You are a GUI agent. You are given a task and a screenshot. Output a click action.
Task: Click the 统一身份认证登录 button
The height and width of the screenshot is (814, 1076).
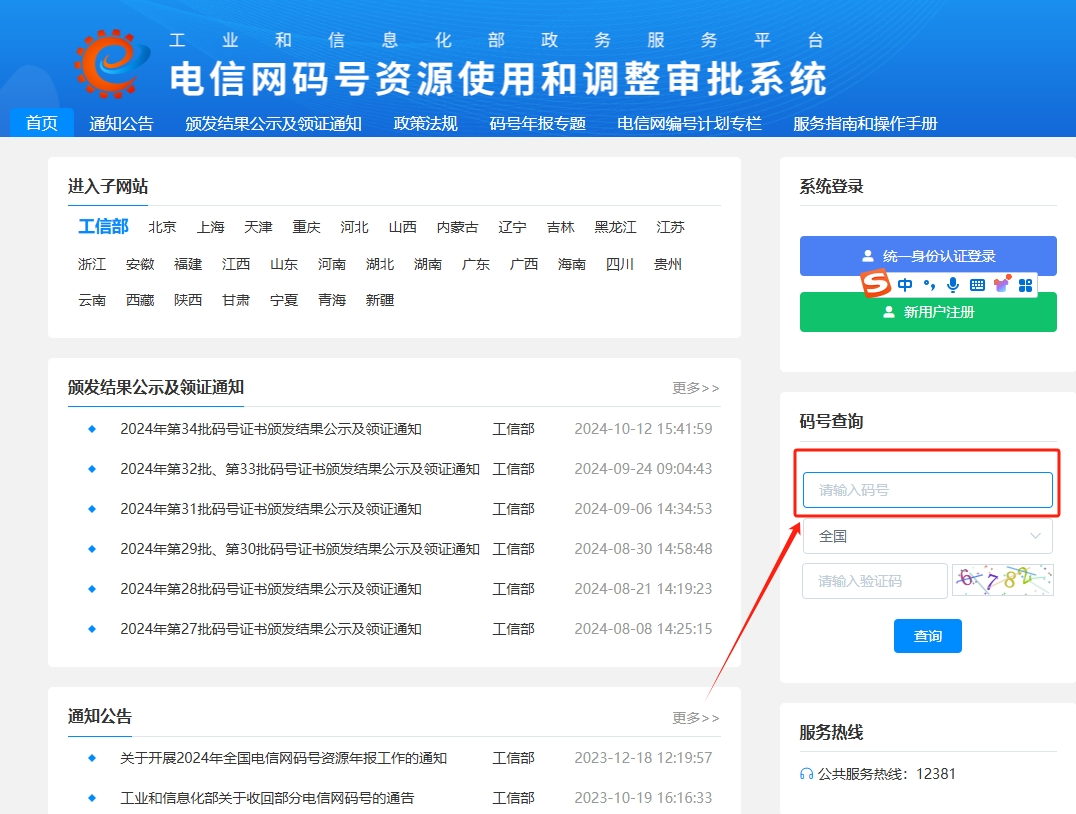point(928,256)
